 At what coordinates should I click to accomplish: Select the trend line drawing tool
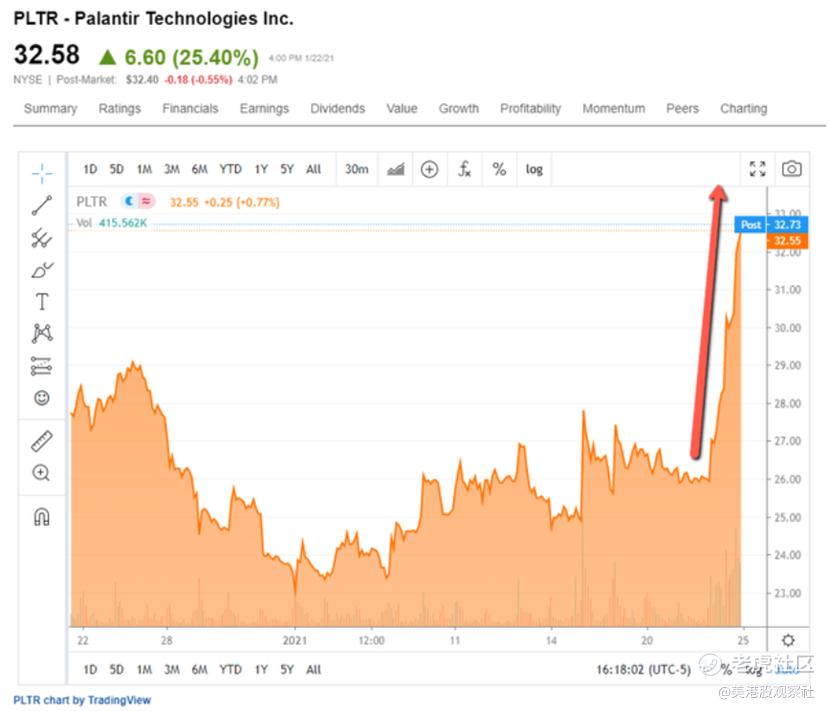click(x=42, y=206)
